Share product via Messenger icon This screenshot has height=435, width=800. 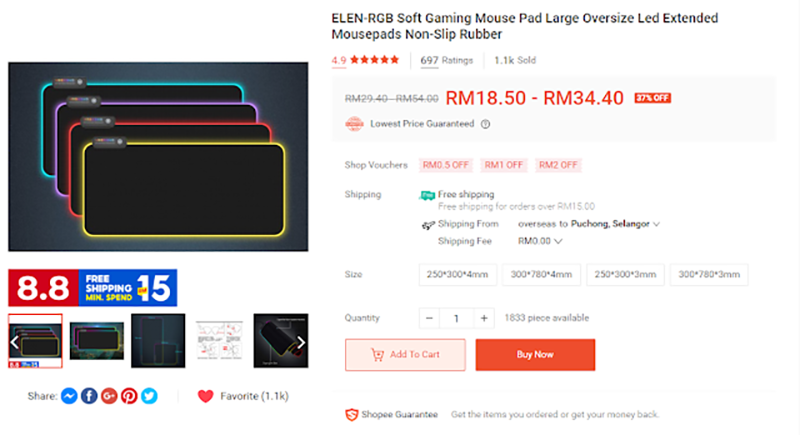(69, 396)
